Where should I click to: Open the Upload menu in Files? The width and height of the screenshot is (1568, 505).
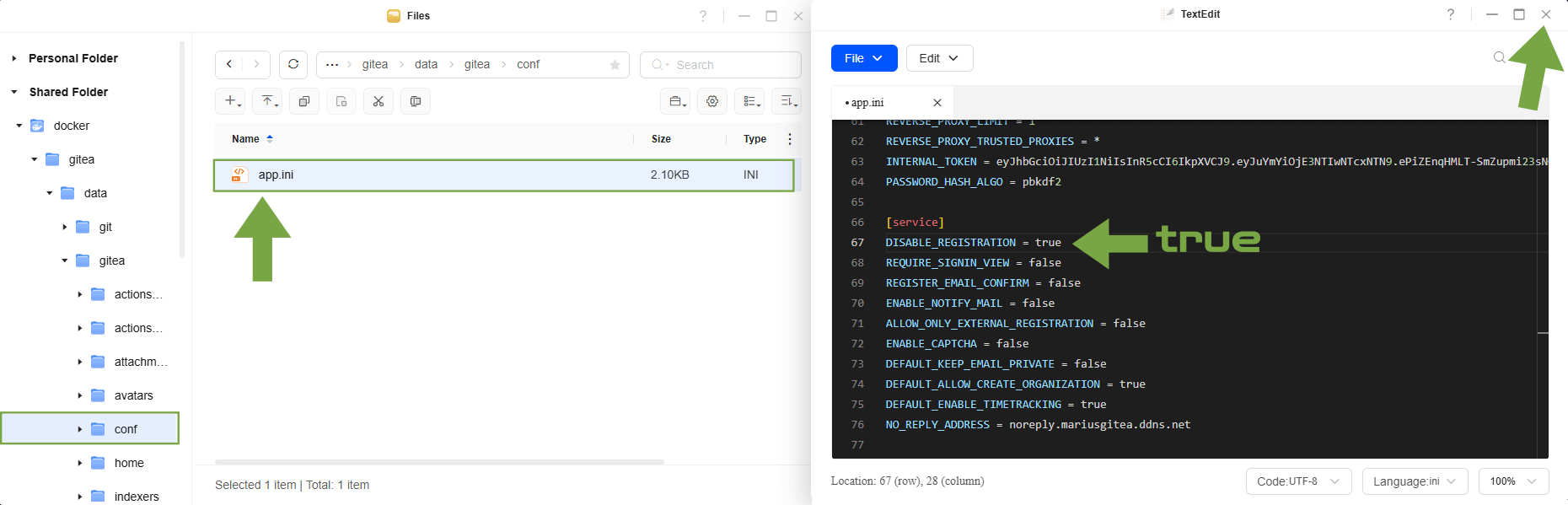pos(267,101)
